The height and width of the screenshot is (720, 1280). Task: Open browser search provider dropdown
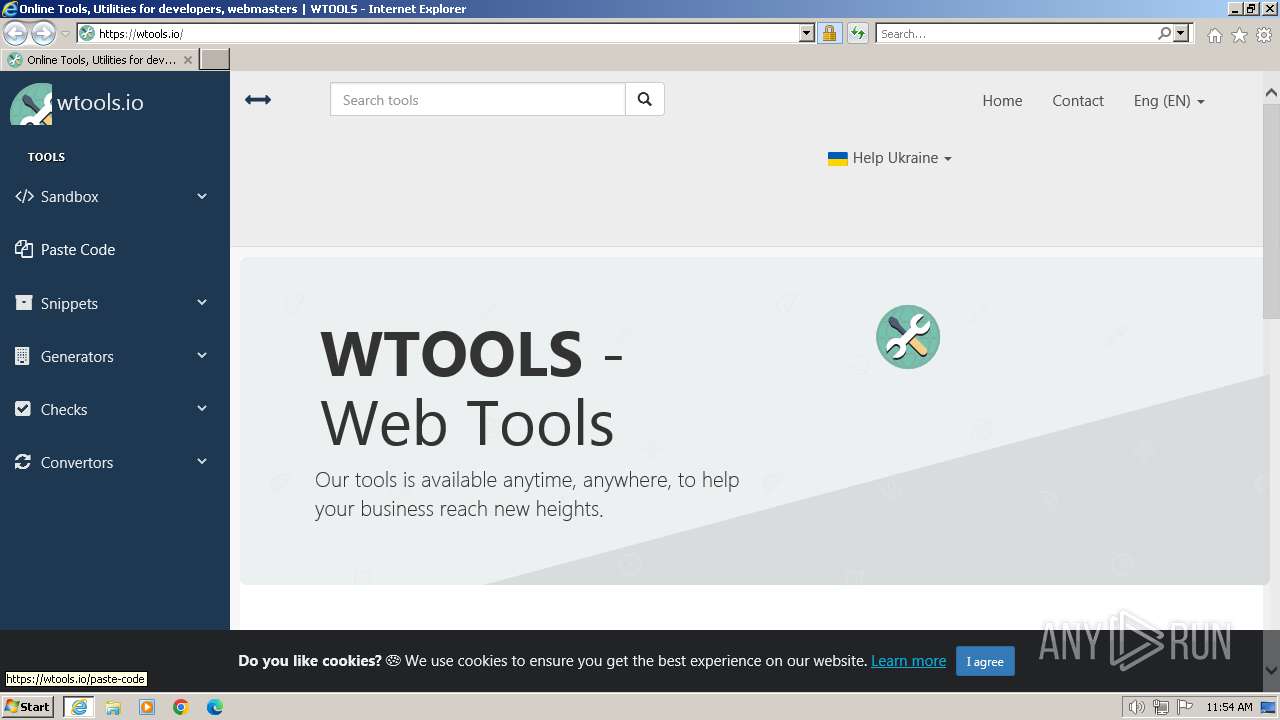tap(1181, 33)
